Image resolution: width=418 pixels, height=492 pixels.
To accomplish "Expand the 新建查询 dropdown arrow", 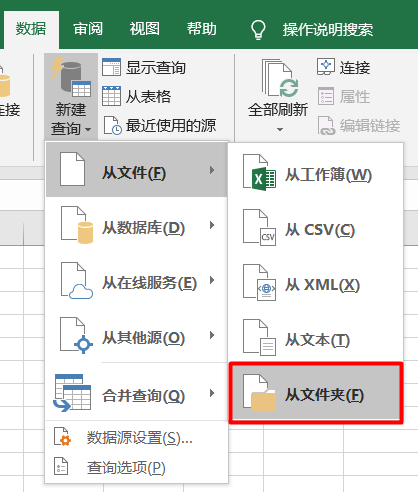I will pyautogui.click(x=88, y=129).
